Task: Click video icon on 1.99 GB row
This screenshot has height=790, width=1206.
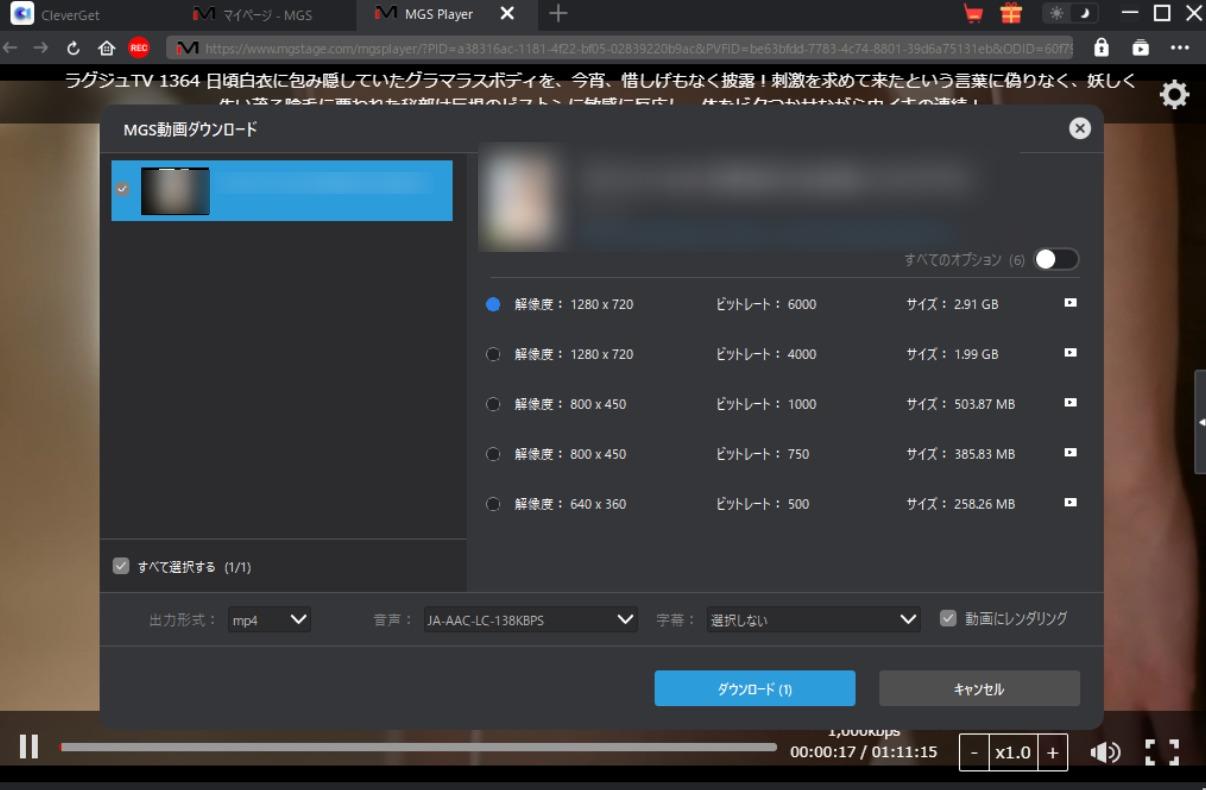Action: point(1070,352)
